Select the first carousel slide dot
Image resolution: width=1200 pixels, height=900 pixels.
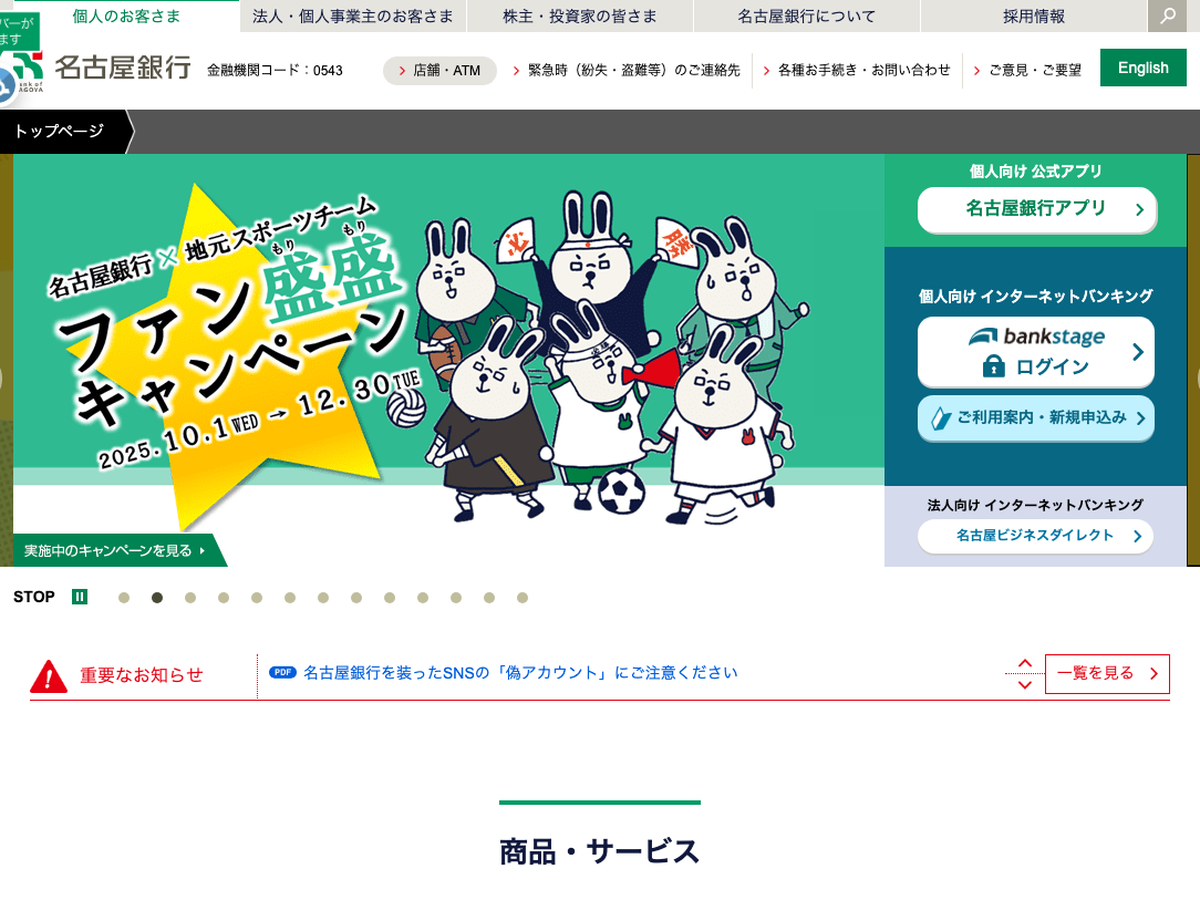[124, 598]
